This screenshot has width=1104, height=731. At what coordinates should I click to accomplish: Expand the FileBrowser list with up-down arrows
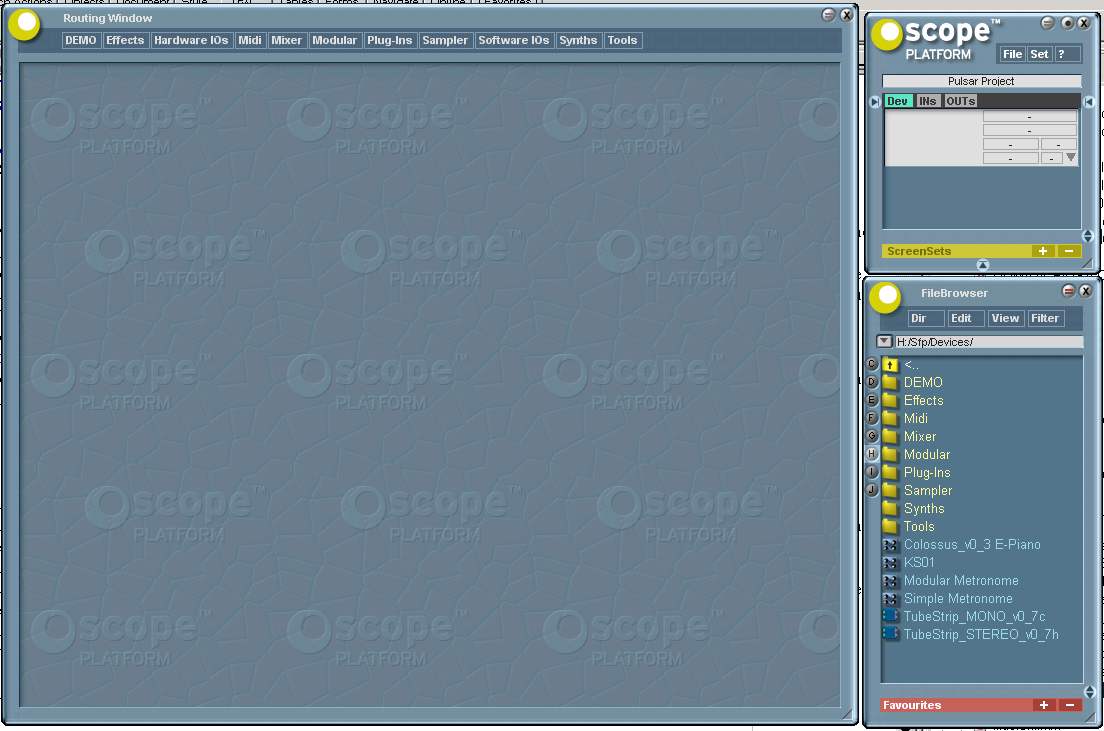point(1089,692)
